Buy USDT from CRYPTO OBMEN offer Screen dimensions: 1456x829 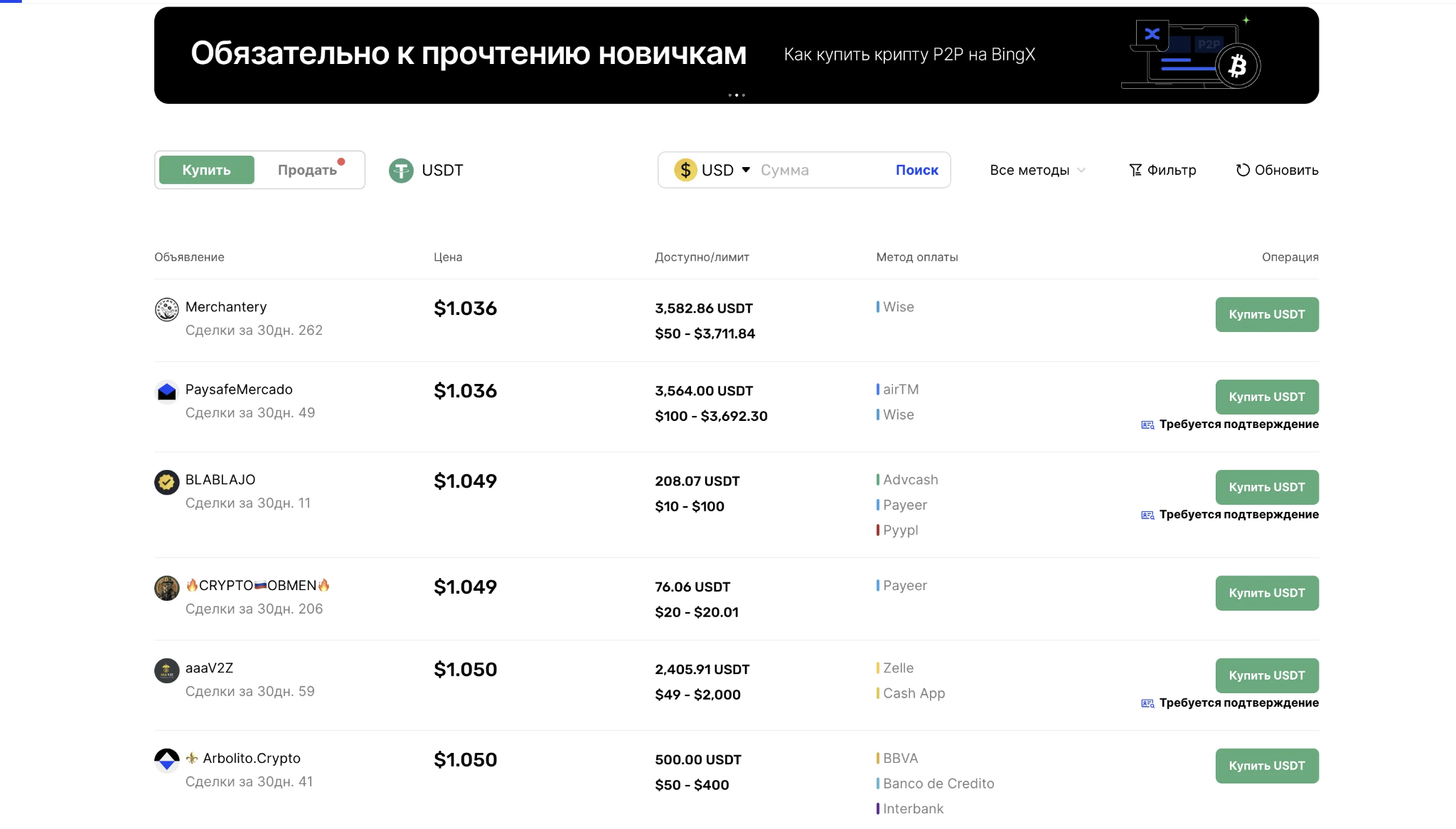tap(1266, 593)
